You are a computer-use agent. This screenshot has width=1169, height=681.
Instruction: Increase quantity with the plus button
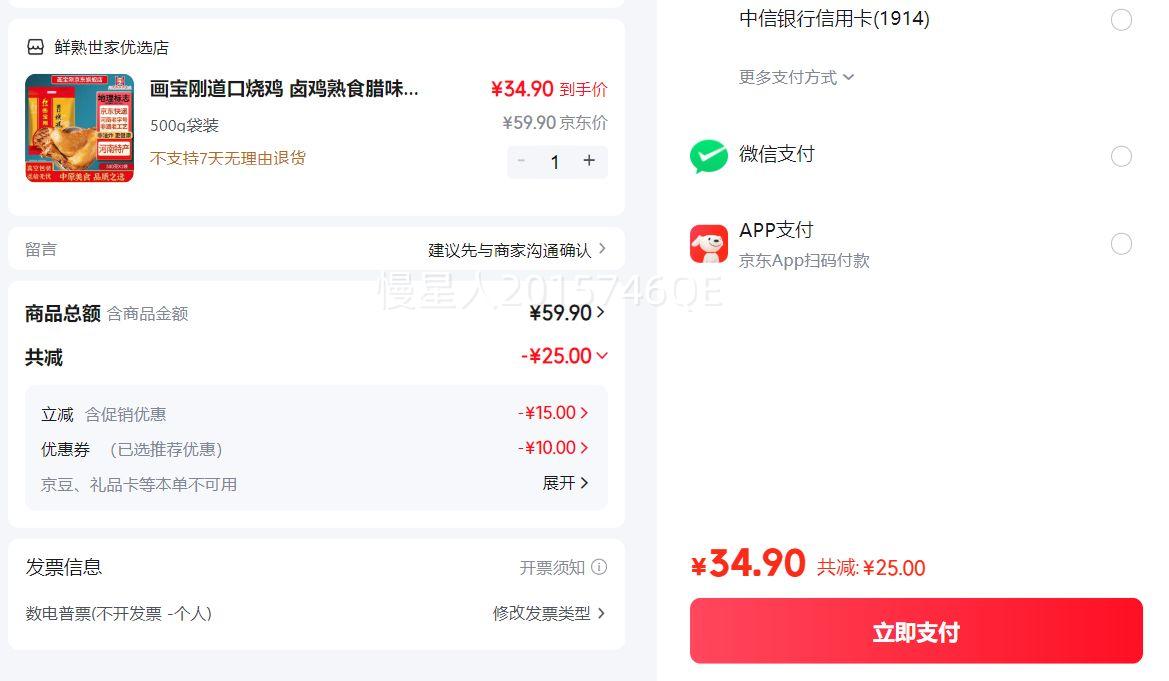tap(589, 161)
